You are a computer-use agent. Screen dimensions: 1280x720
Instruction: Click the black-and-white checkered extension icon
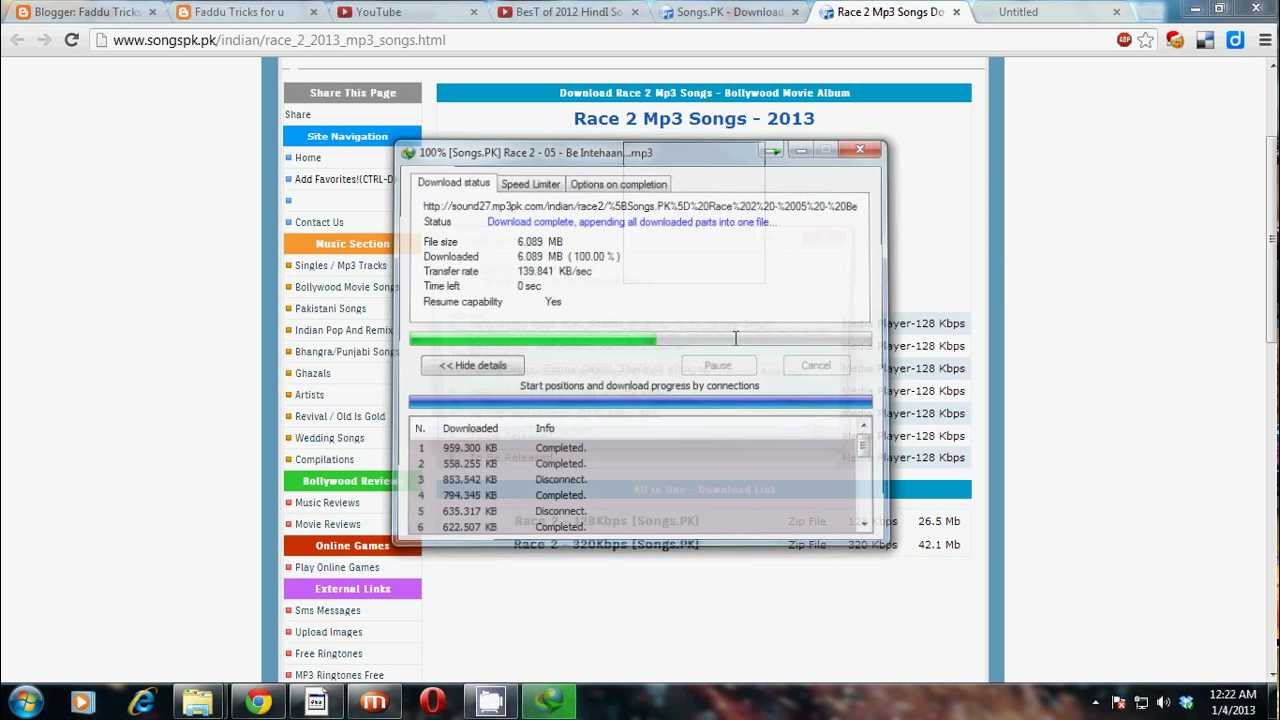click(x=1205, y=40)
